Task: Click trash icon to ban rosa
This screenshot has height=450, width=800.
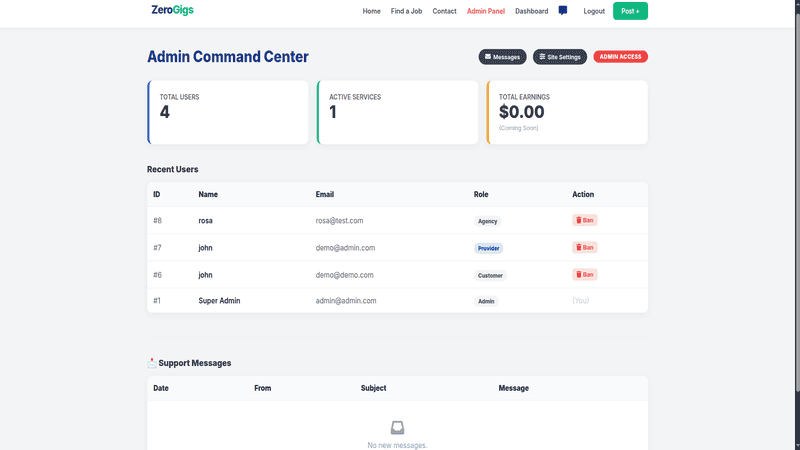Action: point(579,220)
